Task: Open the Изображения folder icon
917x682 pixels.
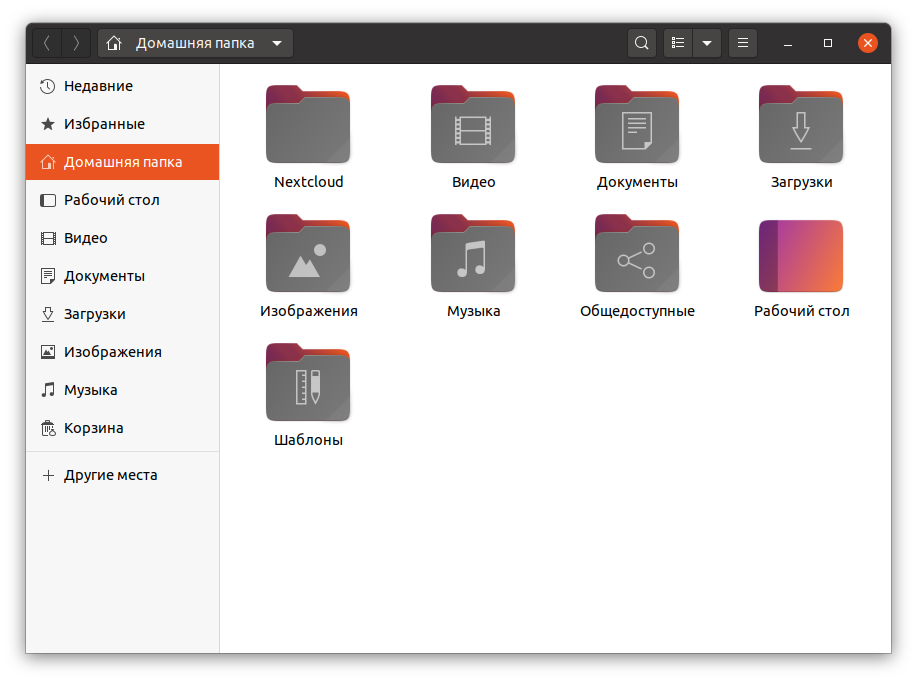Action: coord(308,253)
